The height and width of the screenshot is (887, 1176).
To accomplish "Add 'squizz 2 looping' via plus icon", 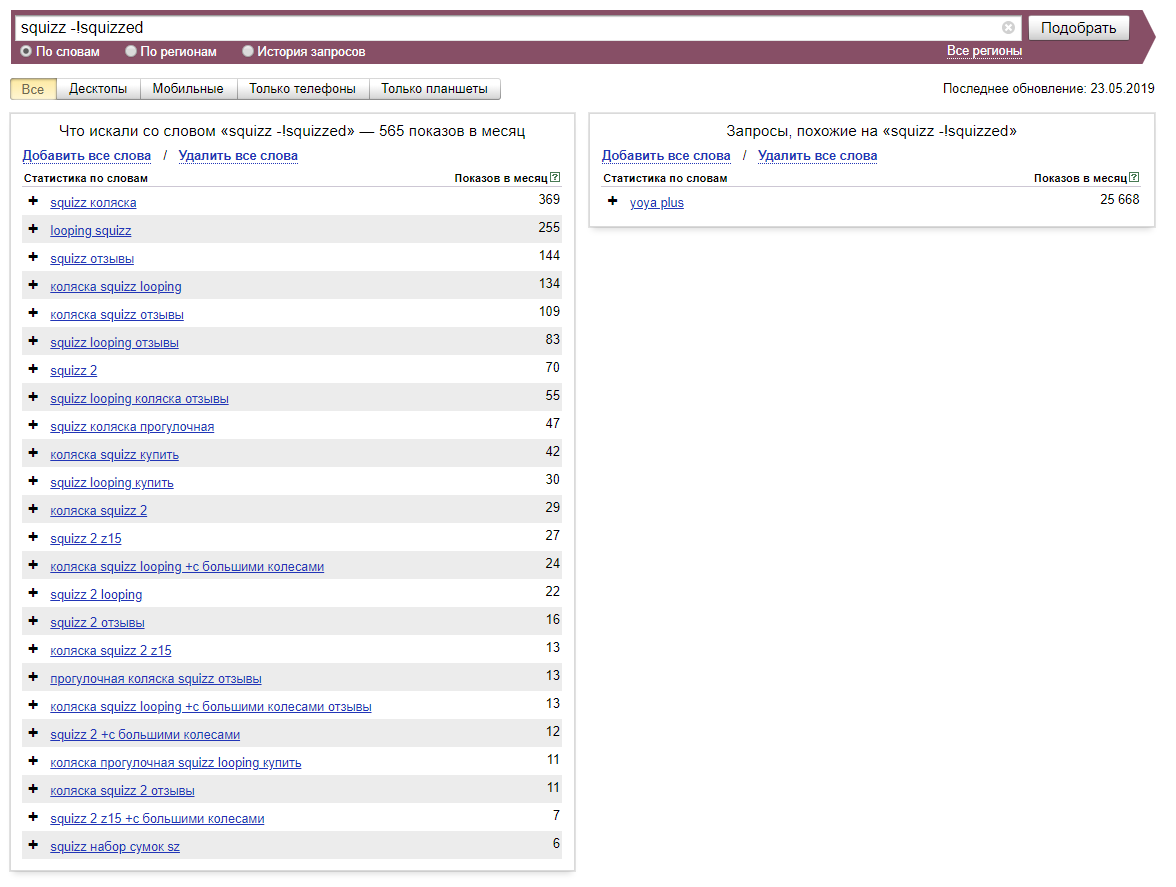I will [x=33, y=593].
